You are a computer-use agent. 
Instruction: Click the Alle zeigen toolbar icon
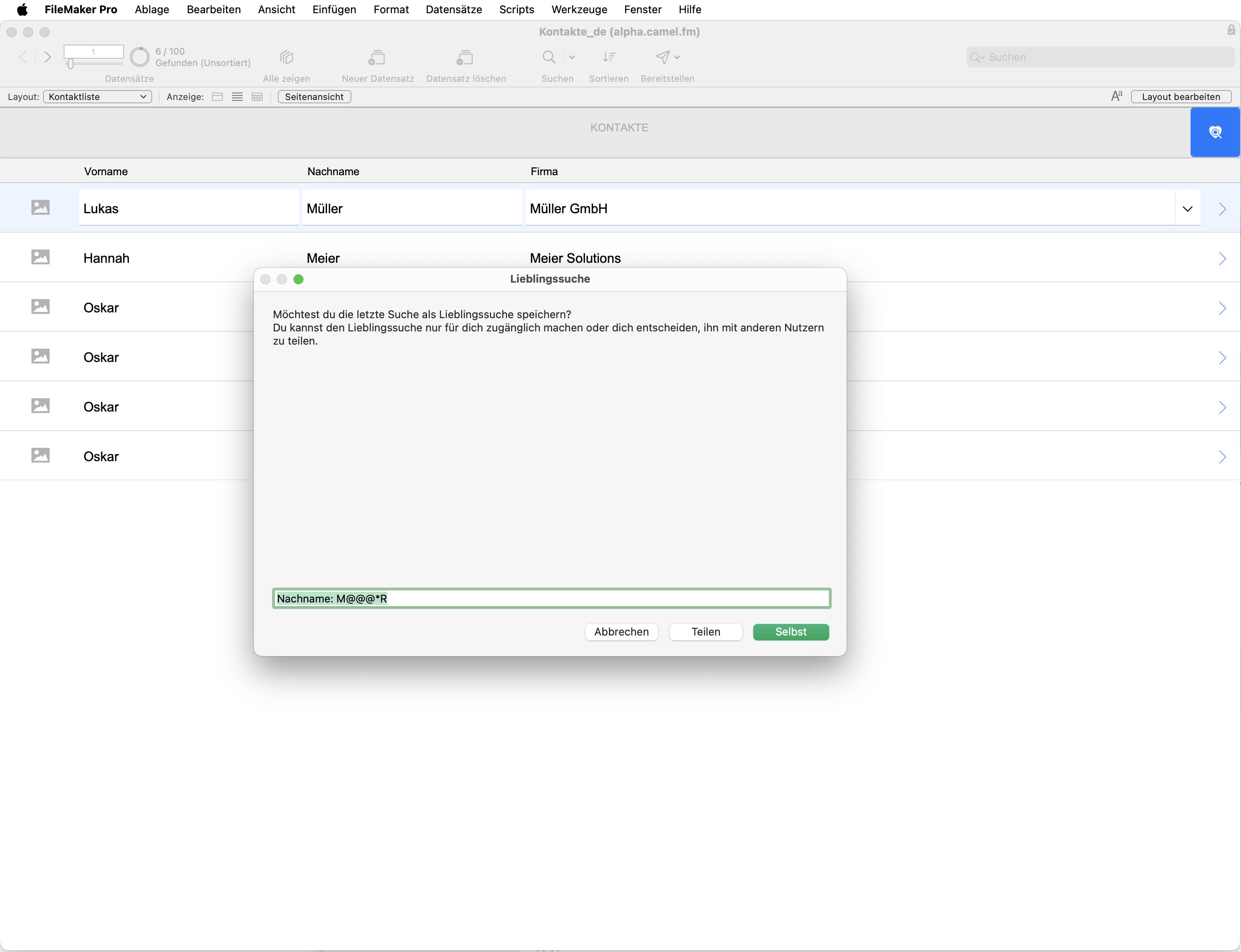pos(286,57)
